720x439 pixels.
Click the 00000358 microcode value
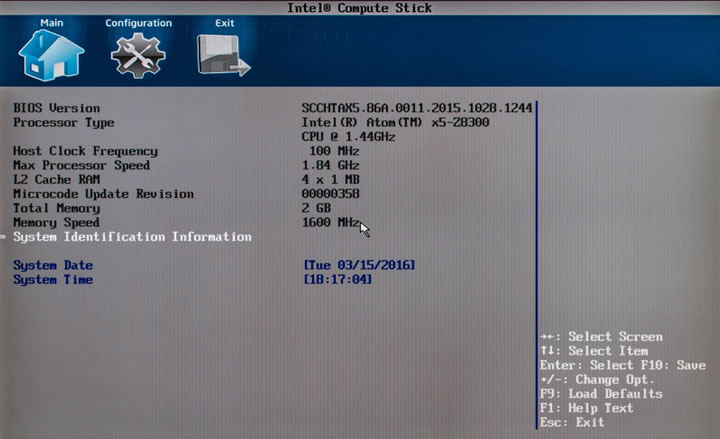click(x=331, y=194)
